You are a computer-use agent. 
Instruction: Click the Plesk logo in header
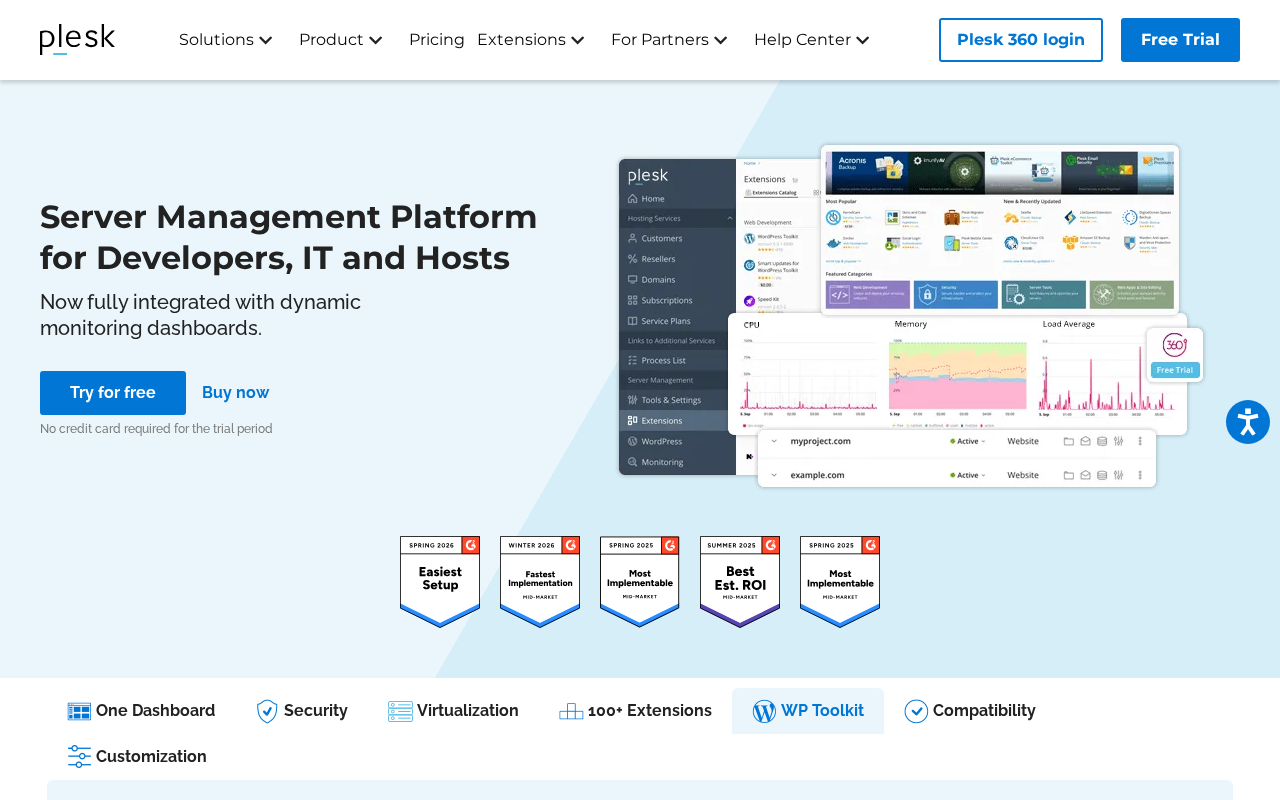pos(77,39)
